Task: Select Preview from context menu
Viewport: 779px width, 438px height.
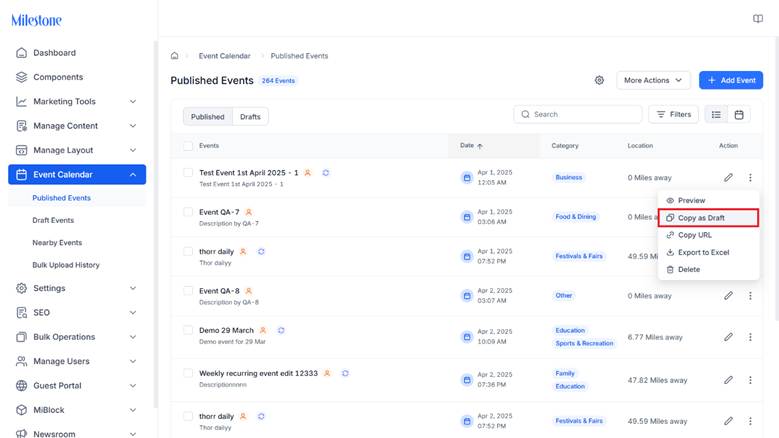Action: coord(708,200)
